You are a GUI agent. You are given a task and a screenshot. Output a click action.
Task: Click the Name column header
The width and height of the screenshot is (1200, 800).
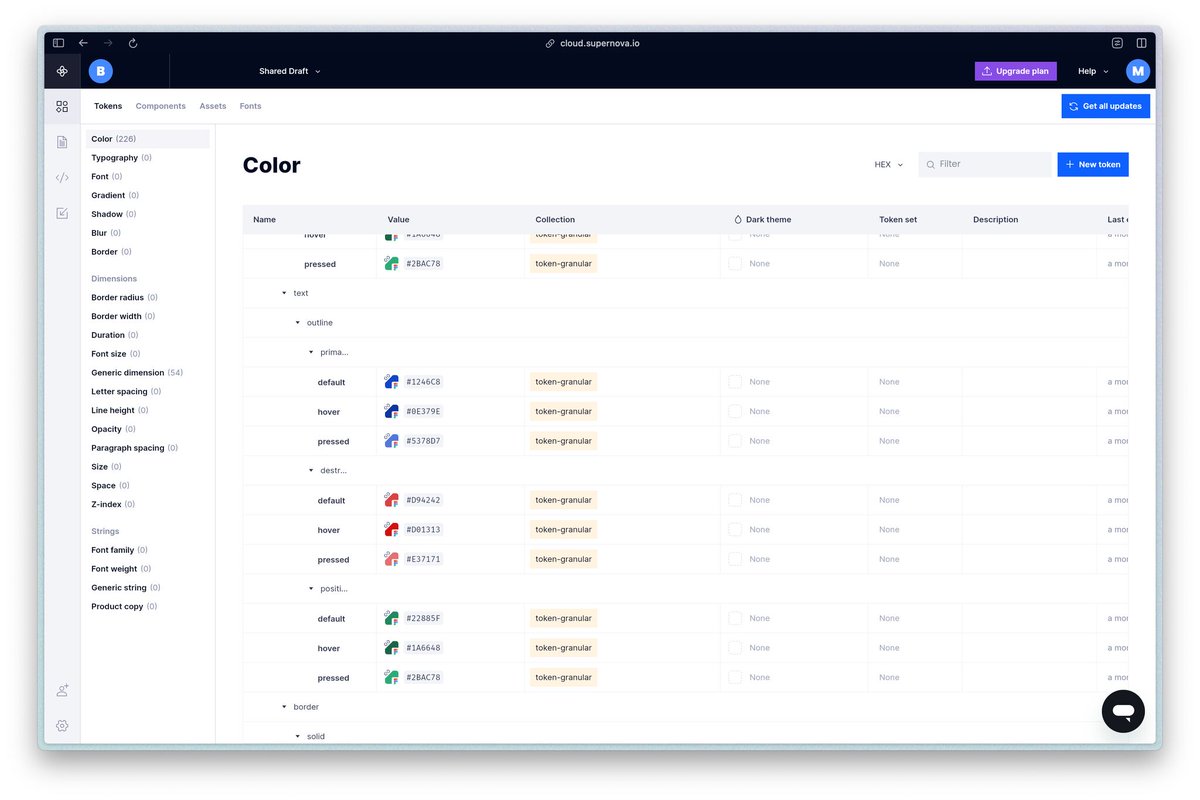click(264, 219)
